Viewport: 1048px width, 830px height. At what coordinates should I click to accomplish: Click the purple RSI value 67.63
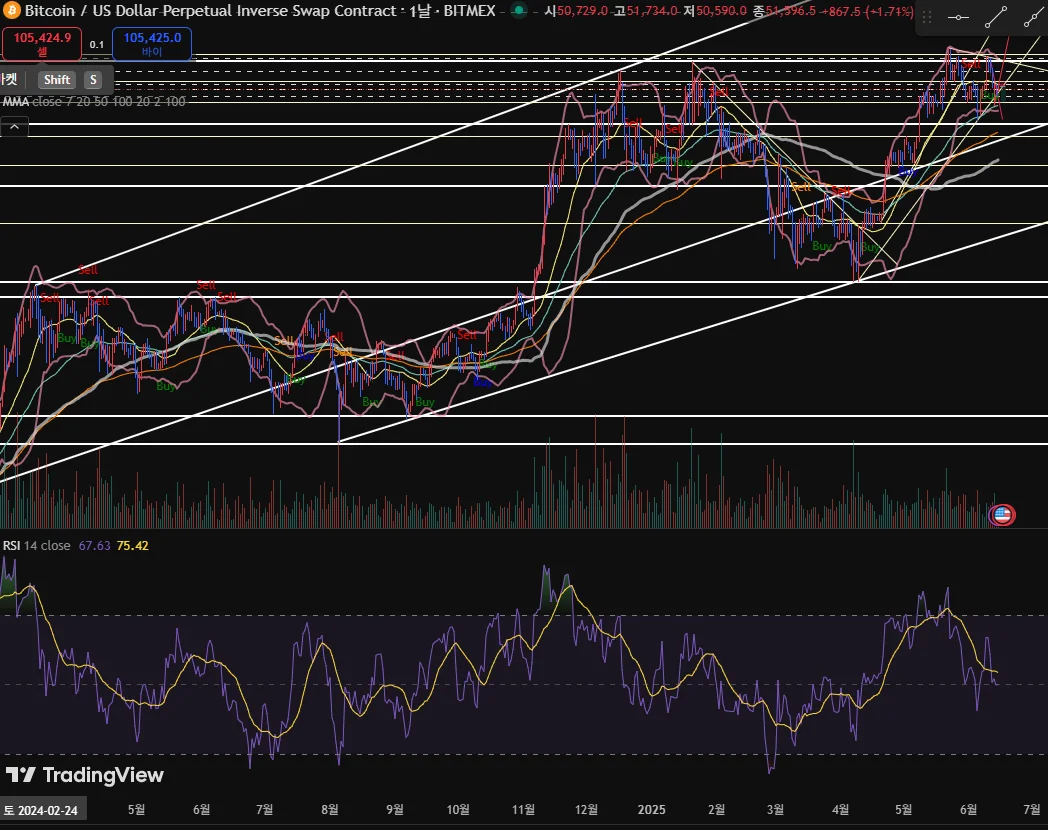coord(94,545)
